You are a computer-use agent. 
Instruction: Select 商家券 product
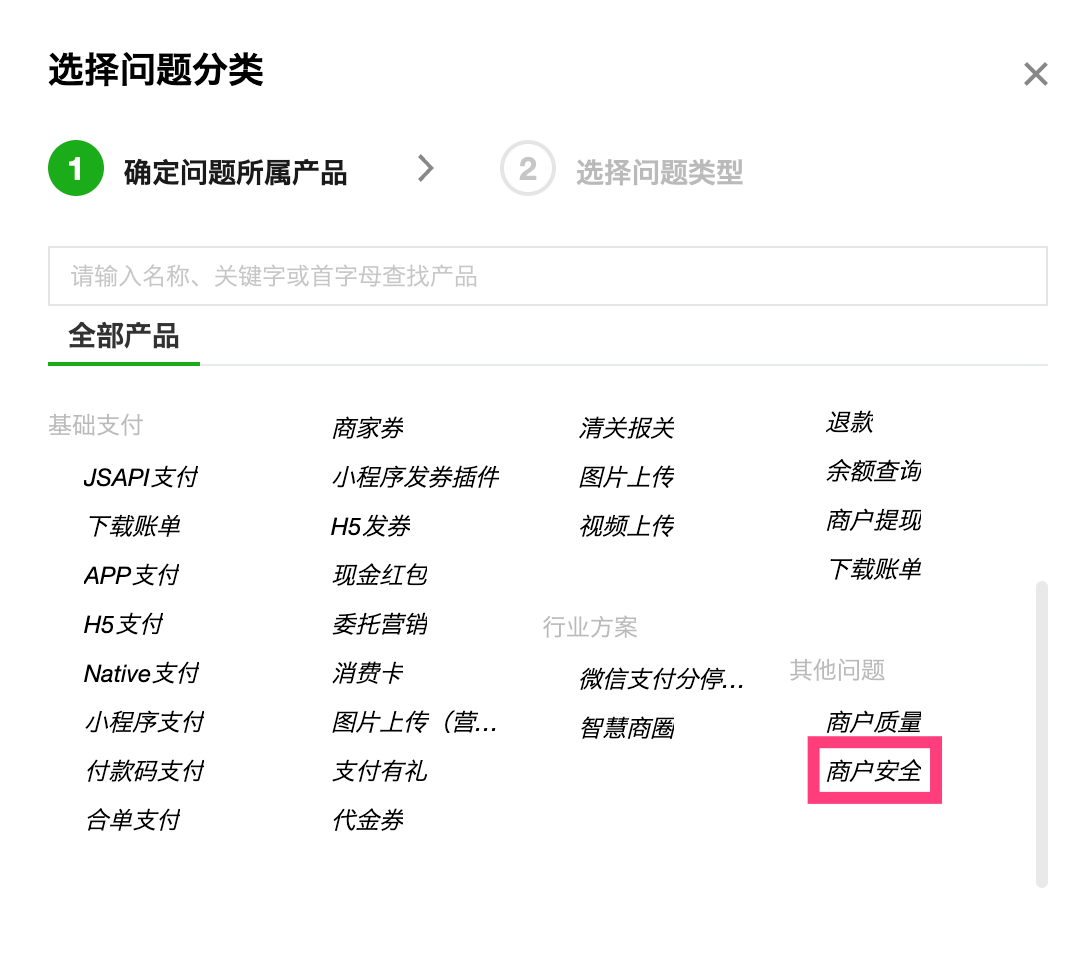coord(368,428)
